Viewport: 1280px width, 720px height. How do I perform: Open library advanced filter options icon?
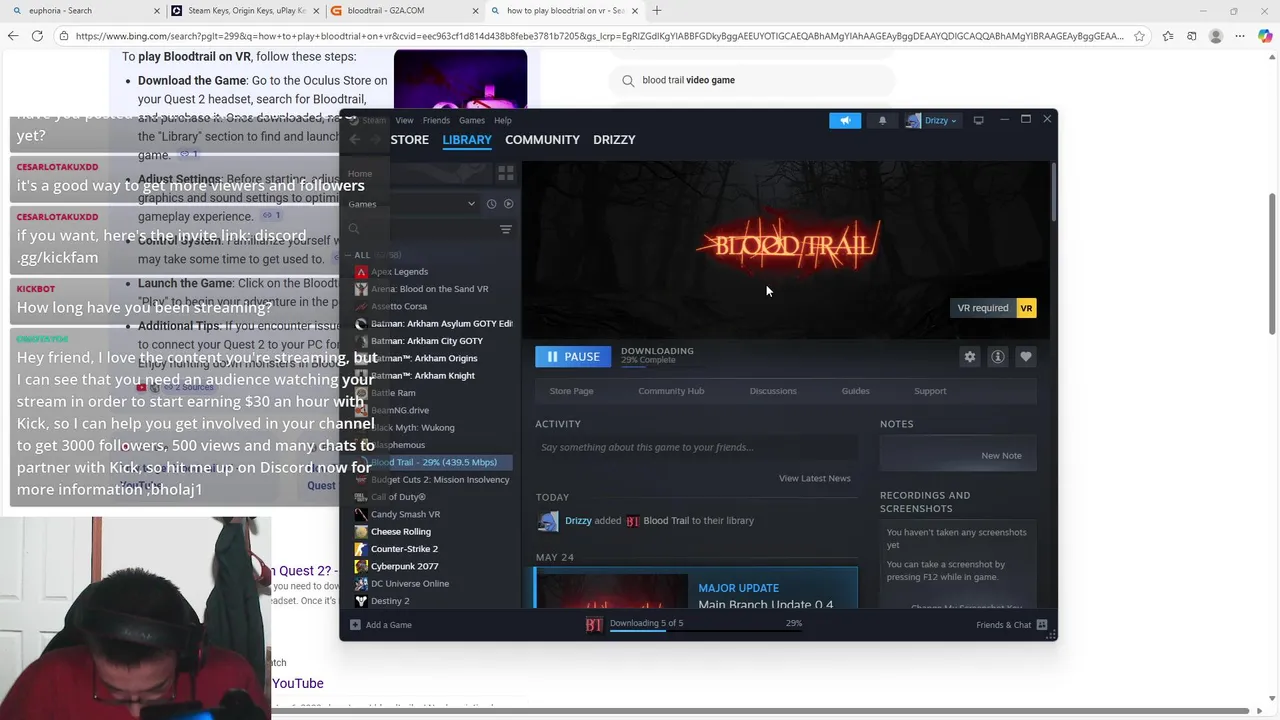506,229
